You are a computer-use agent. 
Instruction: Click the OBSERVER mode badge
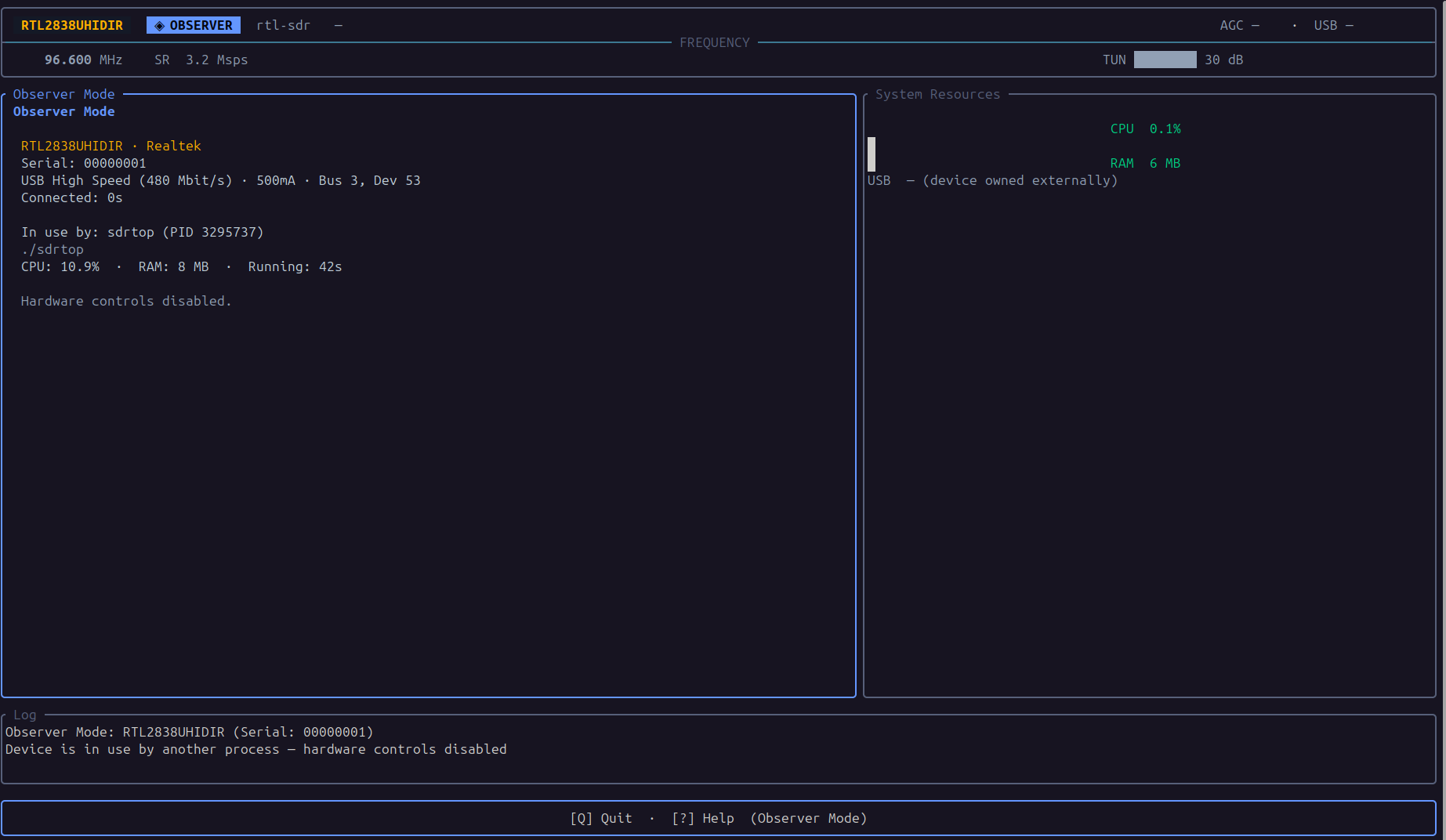click(x=194, y=25)
